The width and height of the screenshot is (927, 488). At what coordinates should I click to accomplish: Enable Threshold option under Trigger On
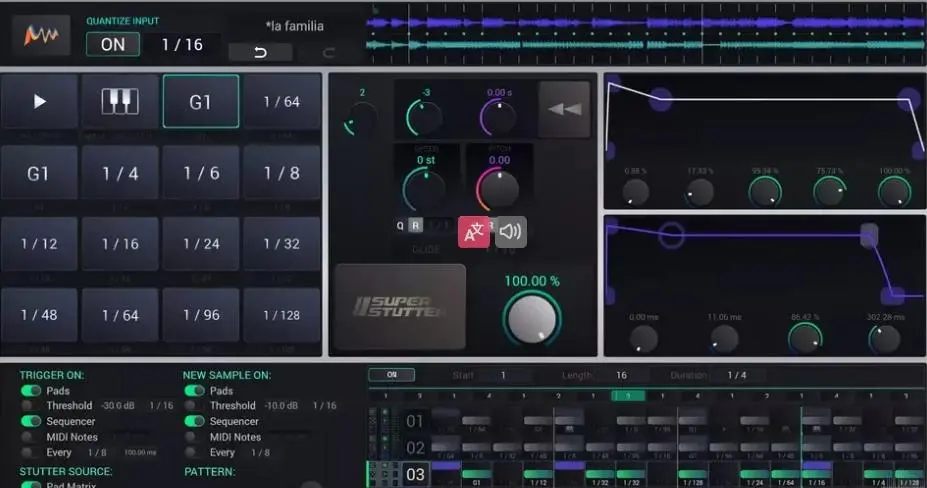pos(27,406)
